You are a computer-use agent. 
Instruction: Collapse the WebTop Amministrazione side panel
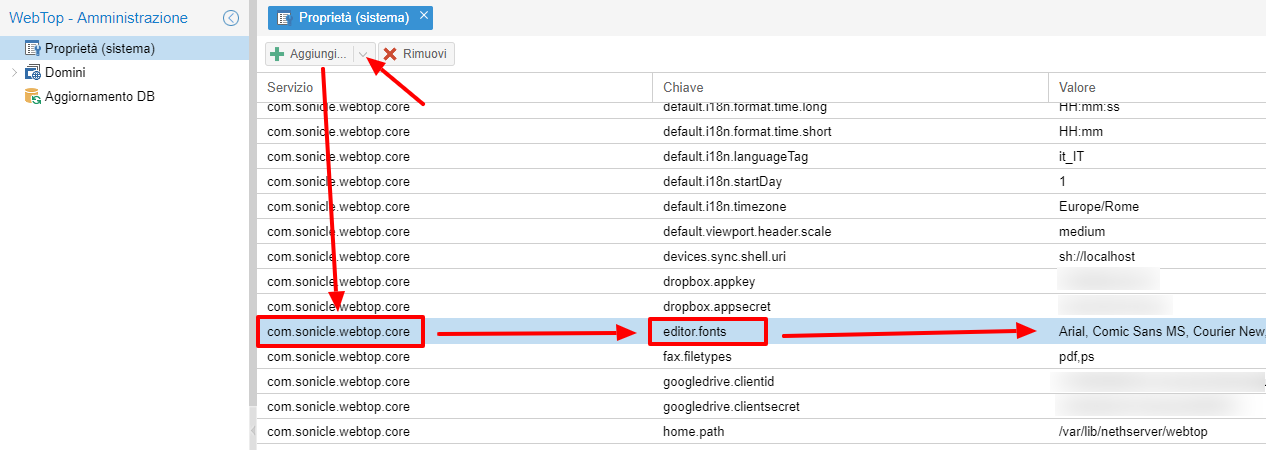tap(231, 17)
